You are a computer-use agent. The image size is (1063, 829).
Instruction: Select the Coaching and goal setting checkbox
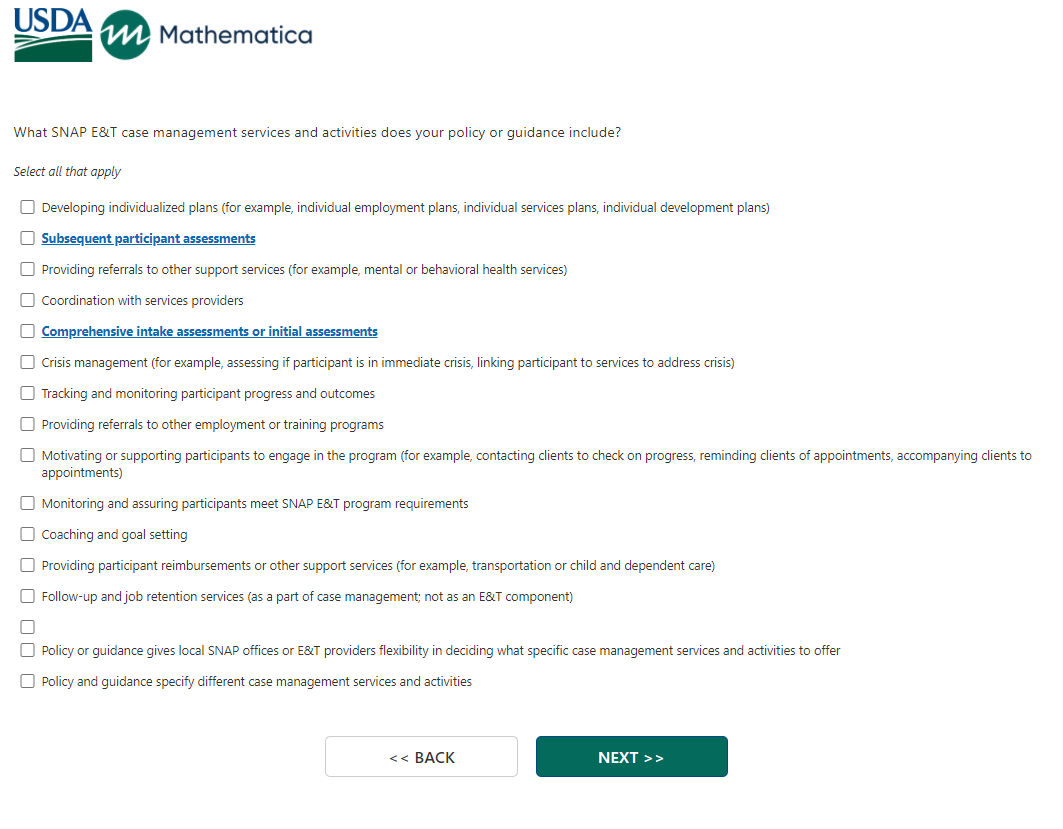28,535
